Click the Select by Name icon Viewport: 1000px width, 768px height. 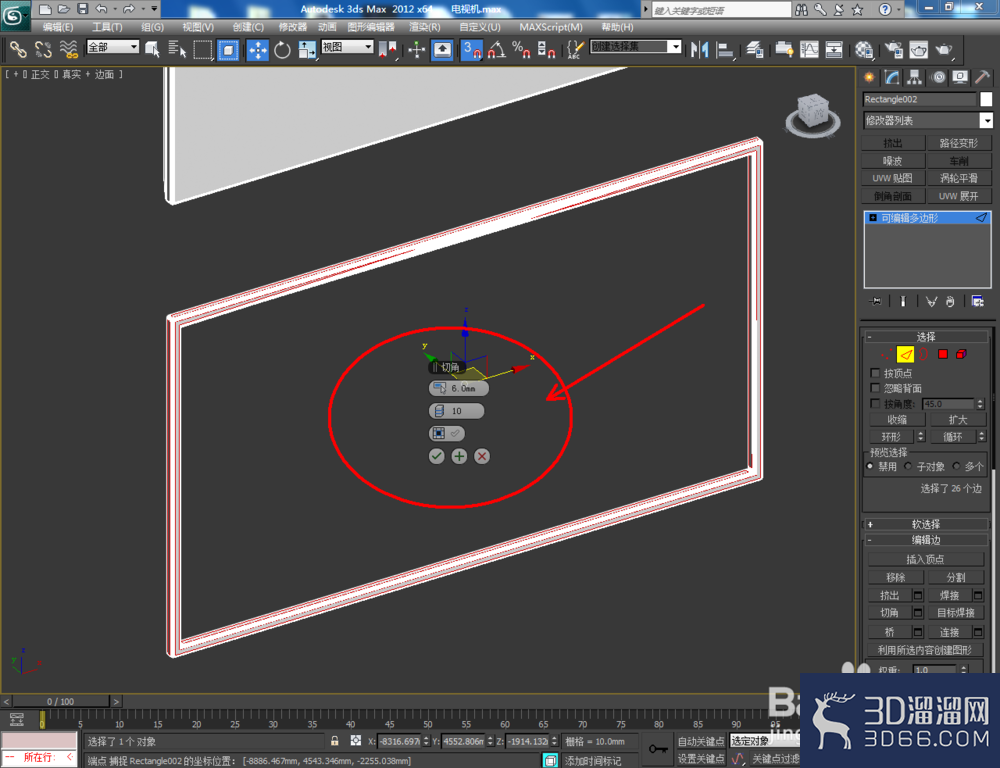pyautogui.click(x=177, y=50)
